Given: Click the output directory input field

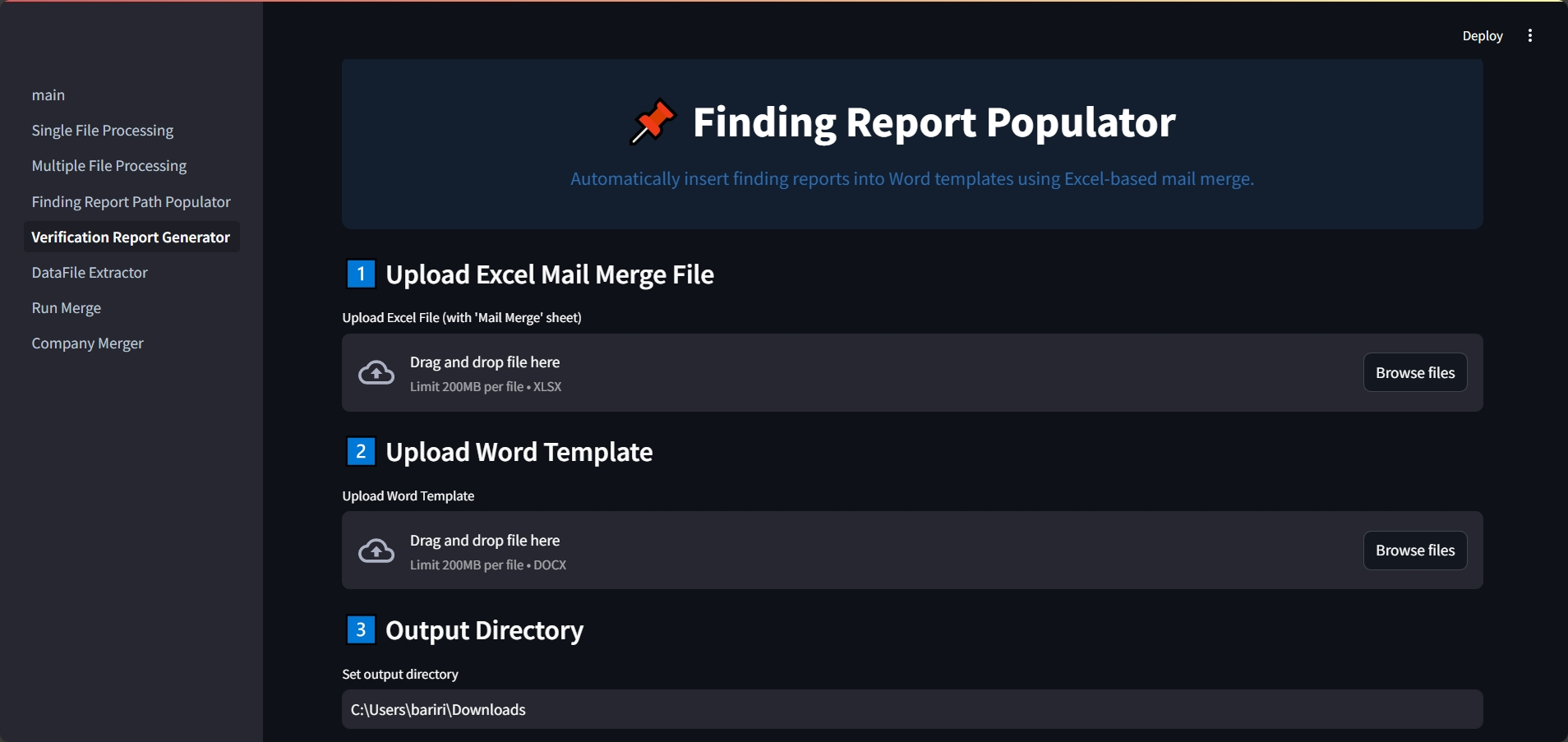Looking at the screenshot, I should [x=912, y=709].
